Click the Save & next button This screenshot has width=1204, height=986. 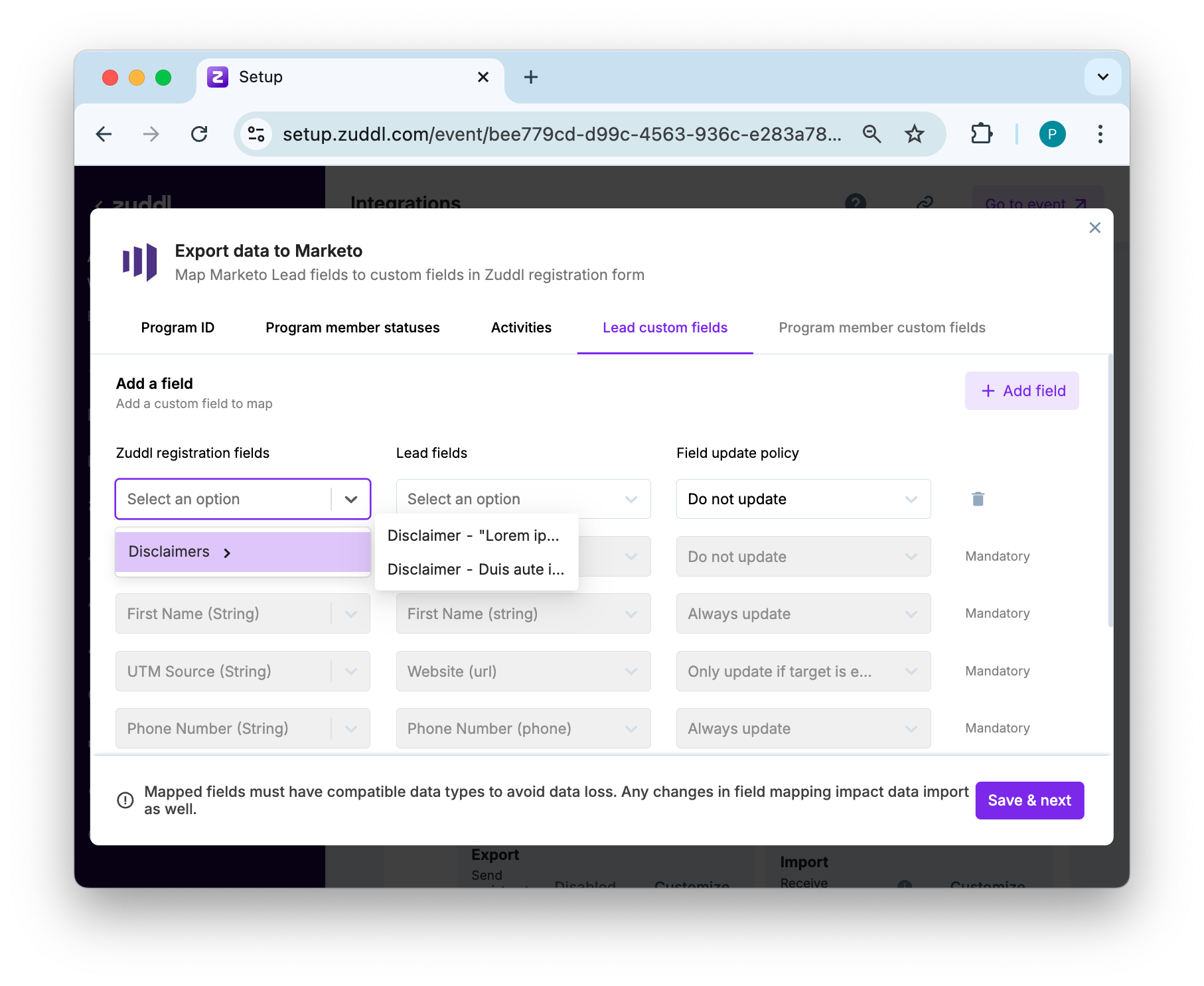coord(1029,800)
